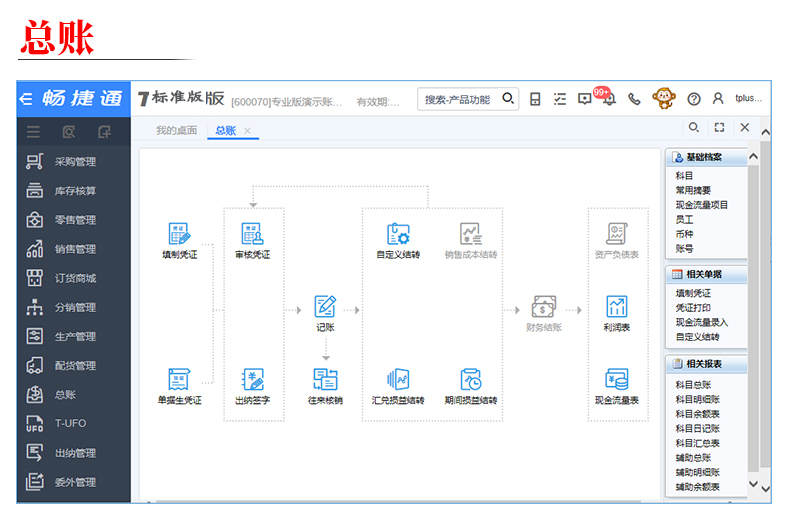Click the 搜索-产品功能 search field
The width and height of the screenshot is (790, 531).
click(x=459, y=99)
